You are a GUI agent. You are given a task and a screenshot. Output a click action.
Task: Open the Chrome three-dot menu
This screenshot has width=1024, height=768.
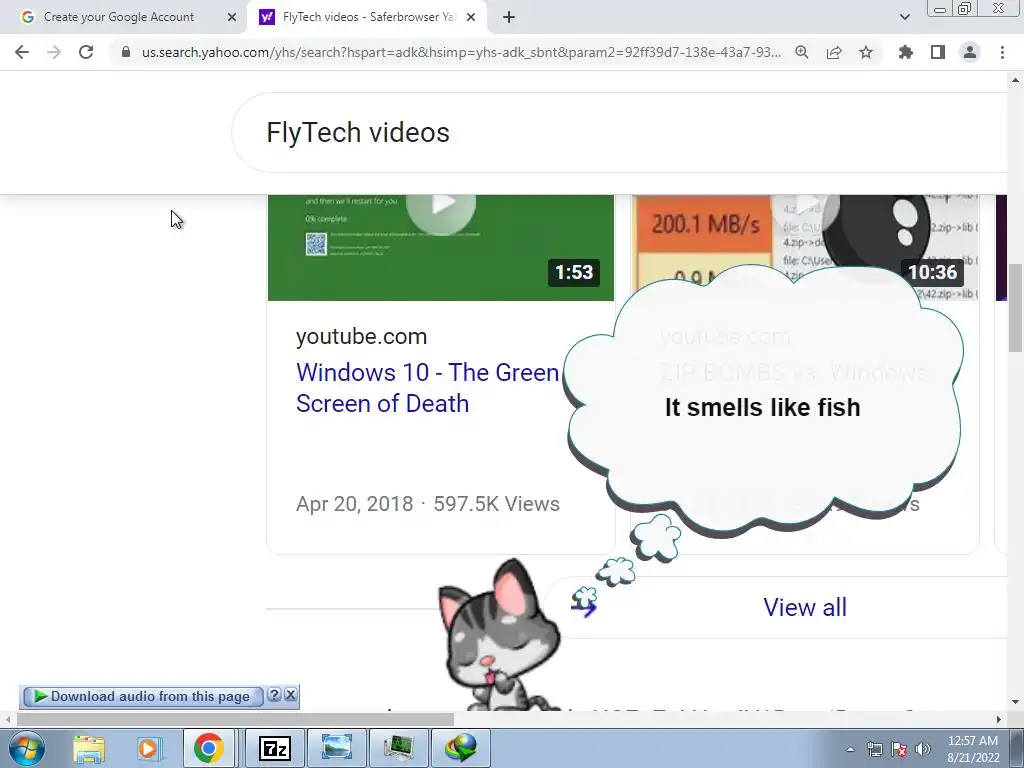point(1002,52)
